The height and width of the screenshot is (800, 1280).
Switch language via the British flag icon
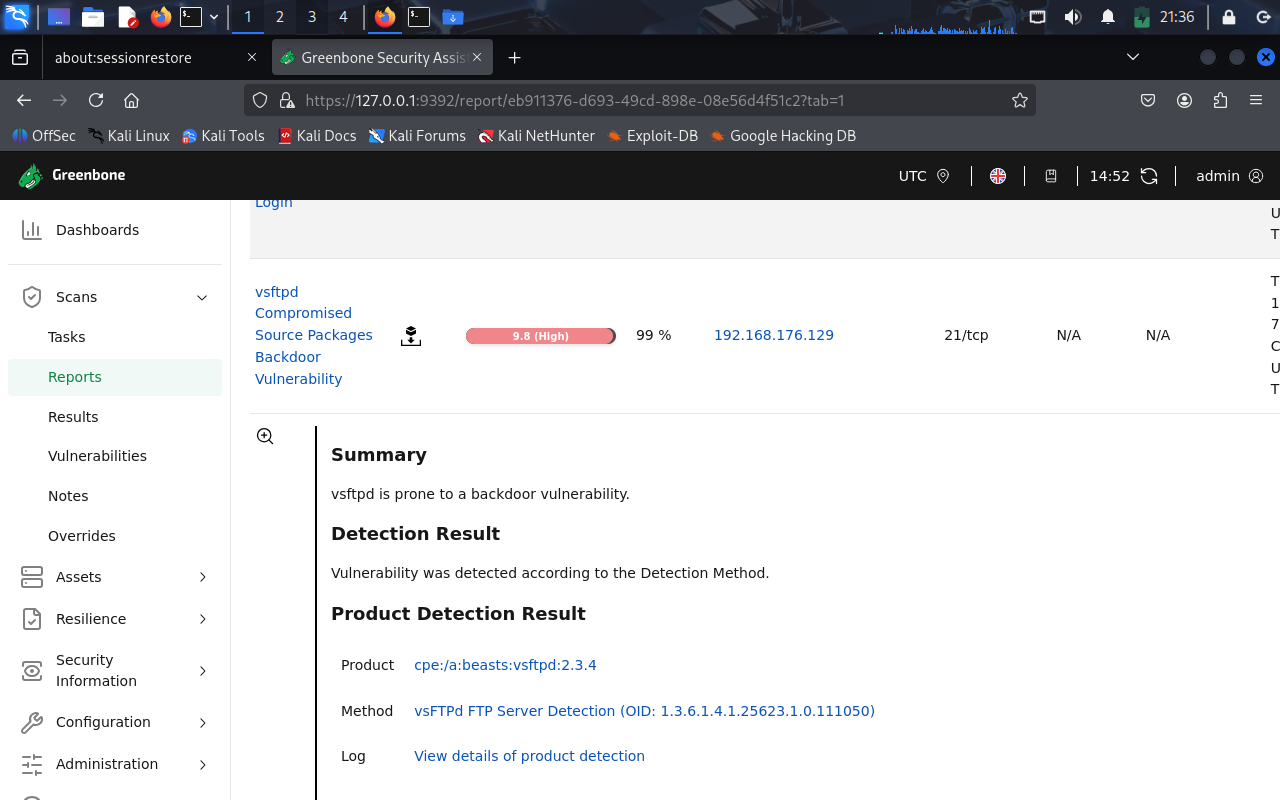[x=997, y=175]
